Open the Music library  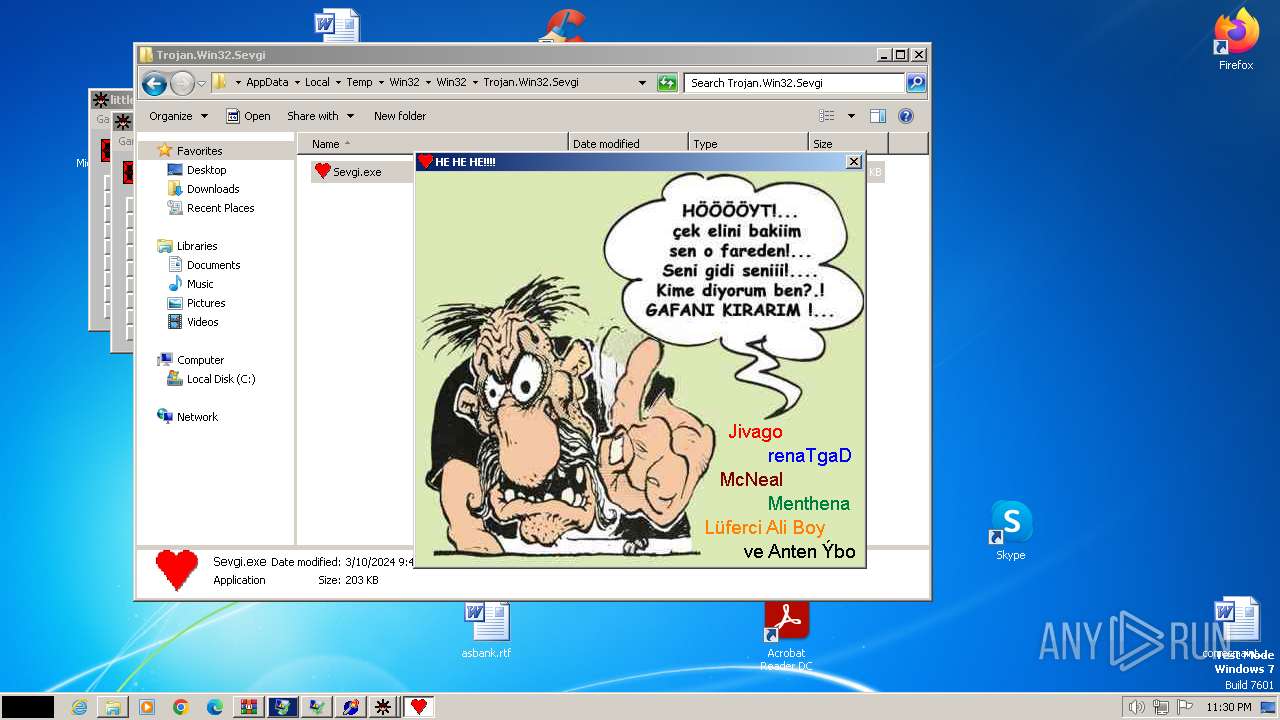click(200, 284)
